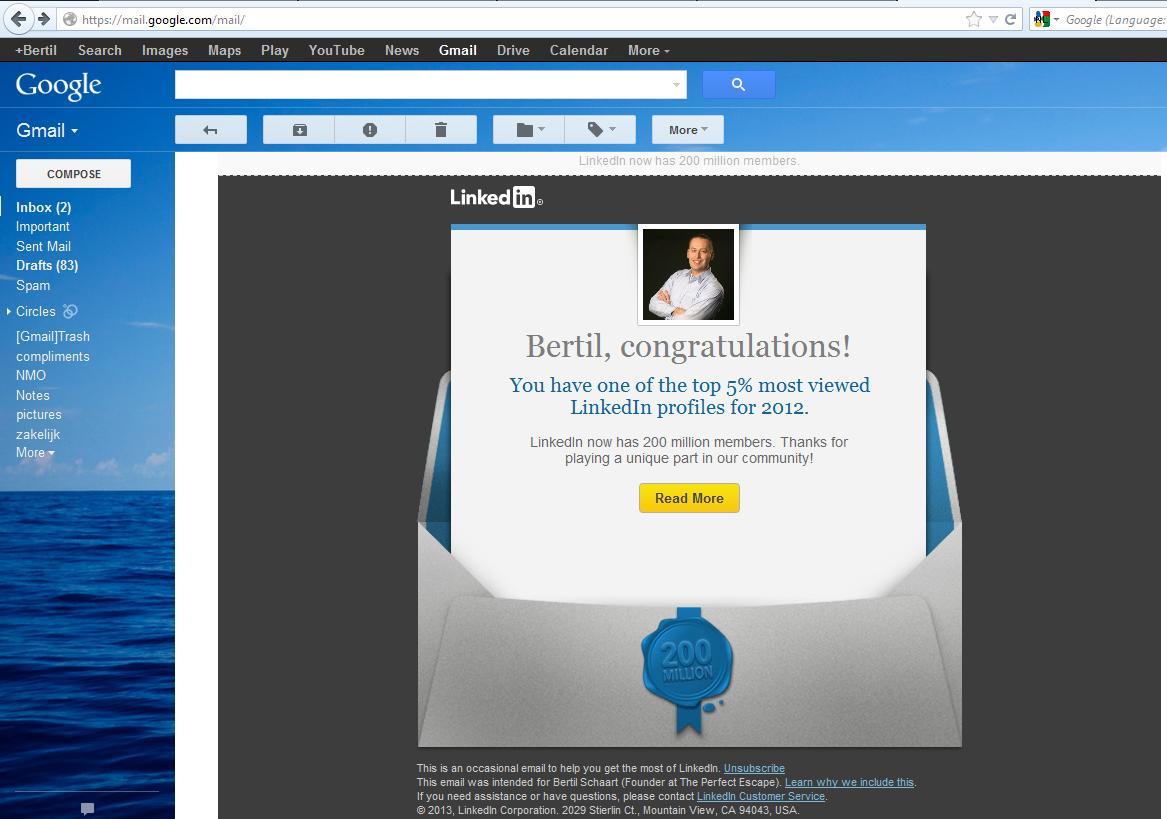Open Play in Google bar
This screenshot has width=1167, height=819.
coord(275,50)
